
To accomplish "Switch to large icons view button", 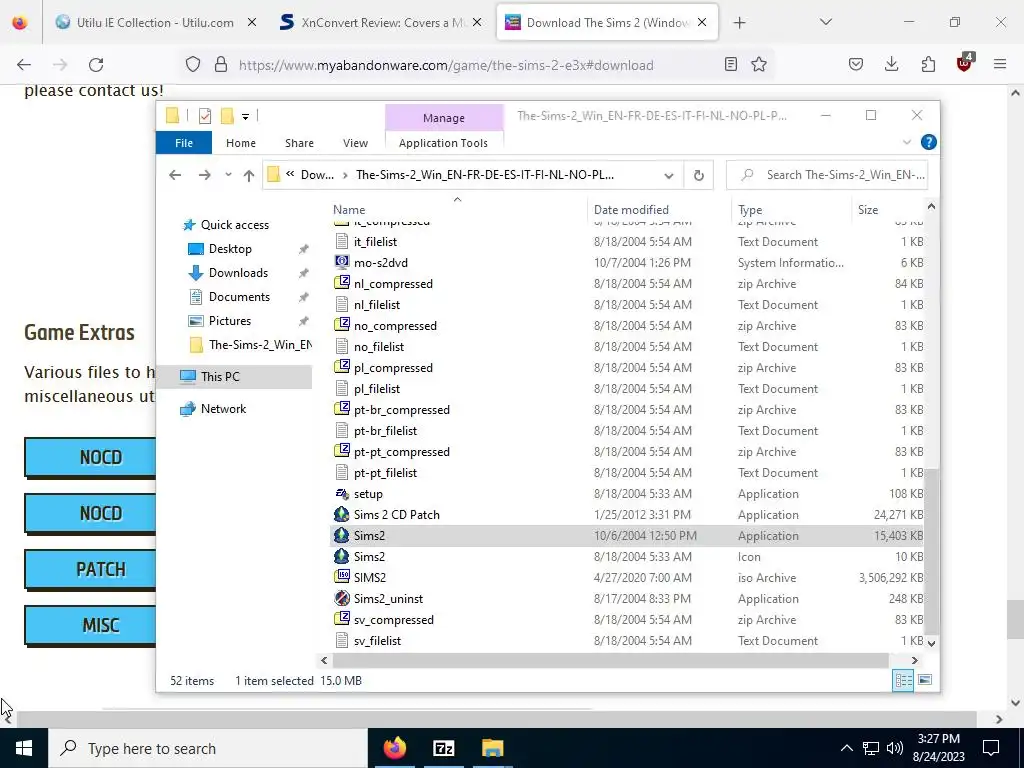I will pos(925,680).
